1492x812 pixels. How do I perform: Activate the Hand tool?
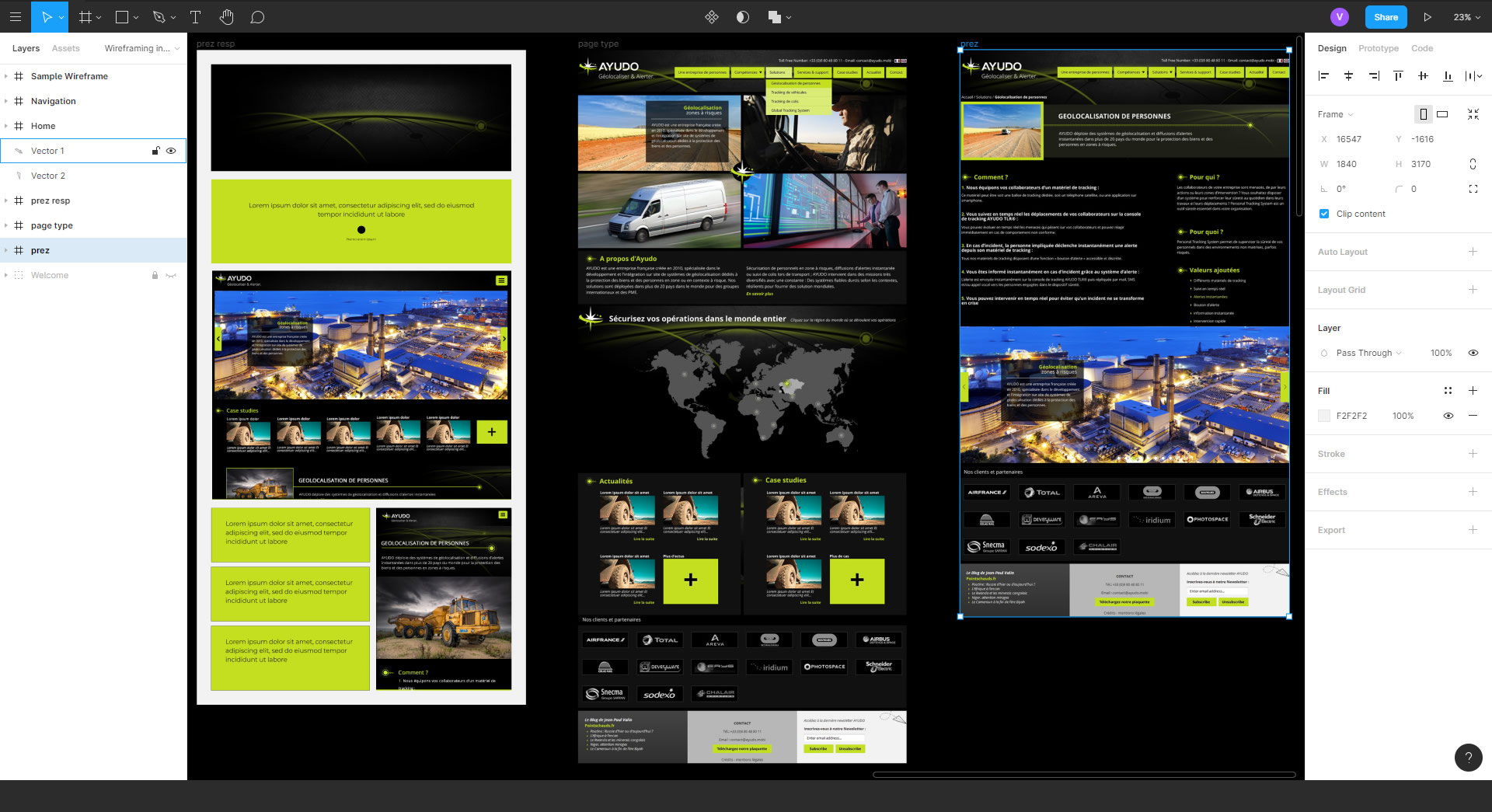[x=226, y=16]
